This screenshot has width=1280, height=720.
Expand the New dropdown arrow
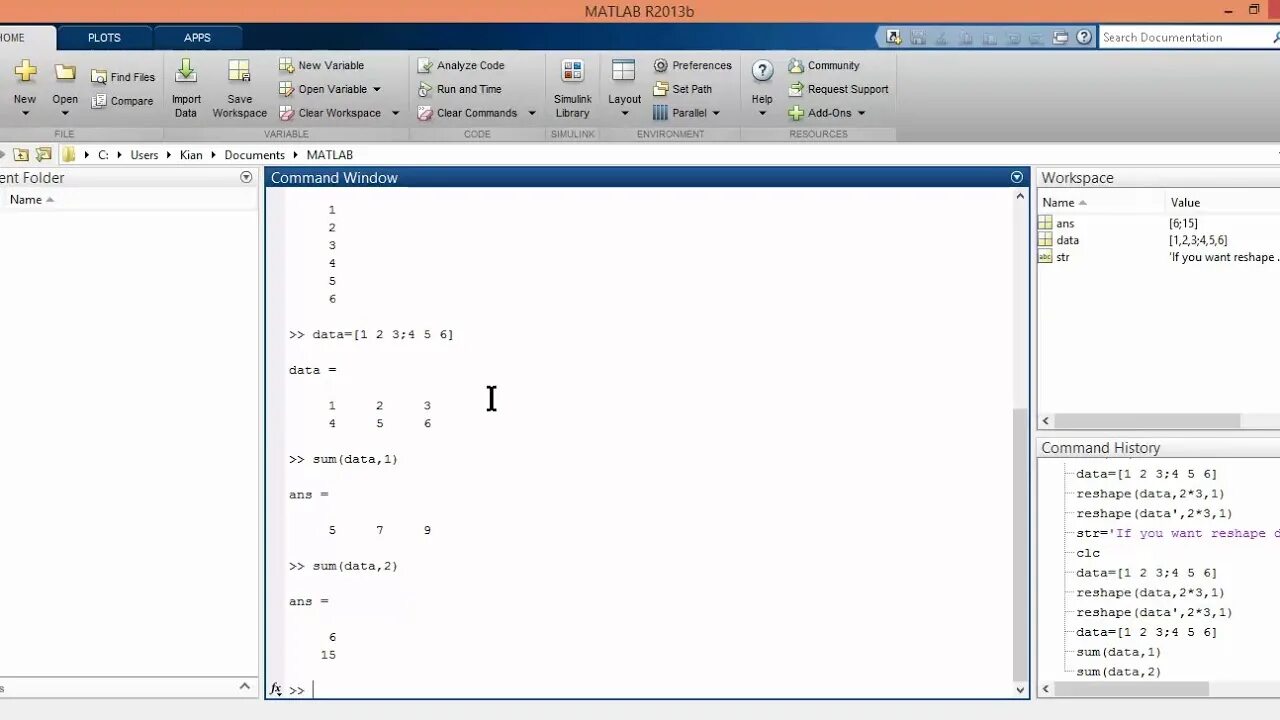(x=25, y=113)
